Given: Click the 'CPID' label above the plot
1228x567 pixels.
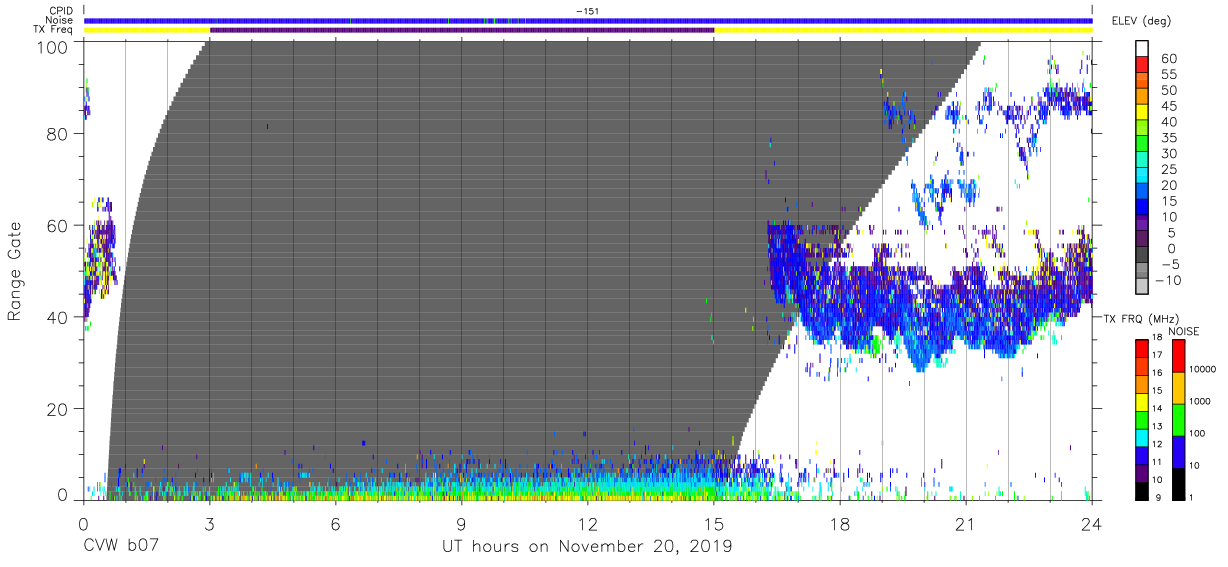Looking at the screenshot, I should [60, 11].
